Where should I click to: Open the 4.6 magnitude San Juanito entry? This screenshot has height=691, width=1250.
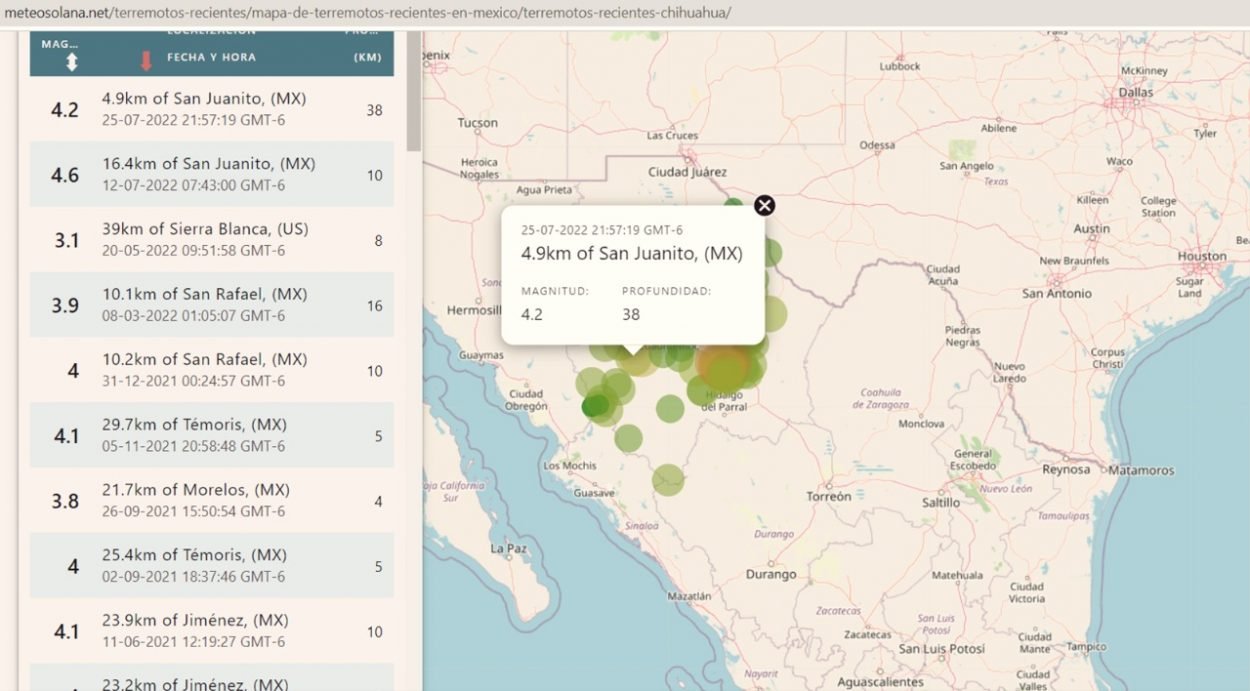point(211,174)
